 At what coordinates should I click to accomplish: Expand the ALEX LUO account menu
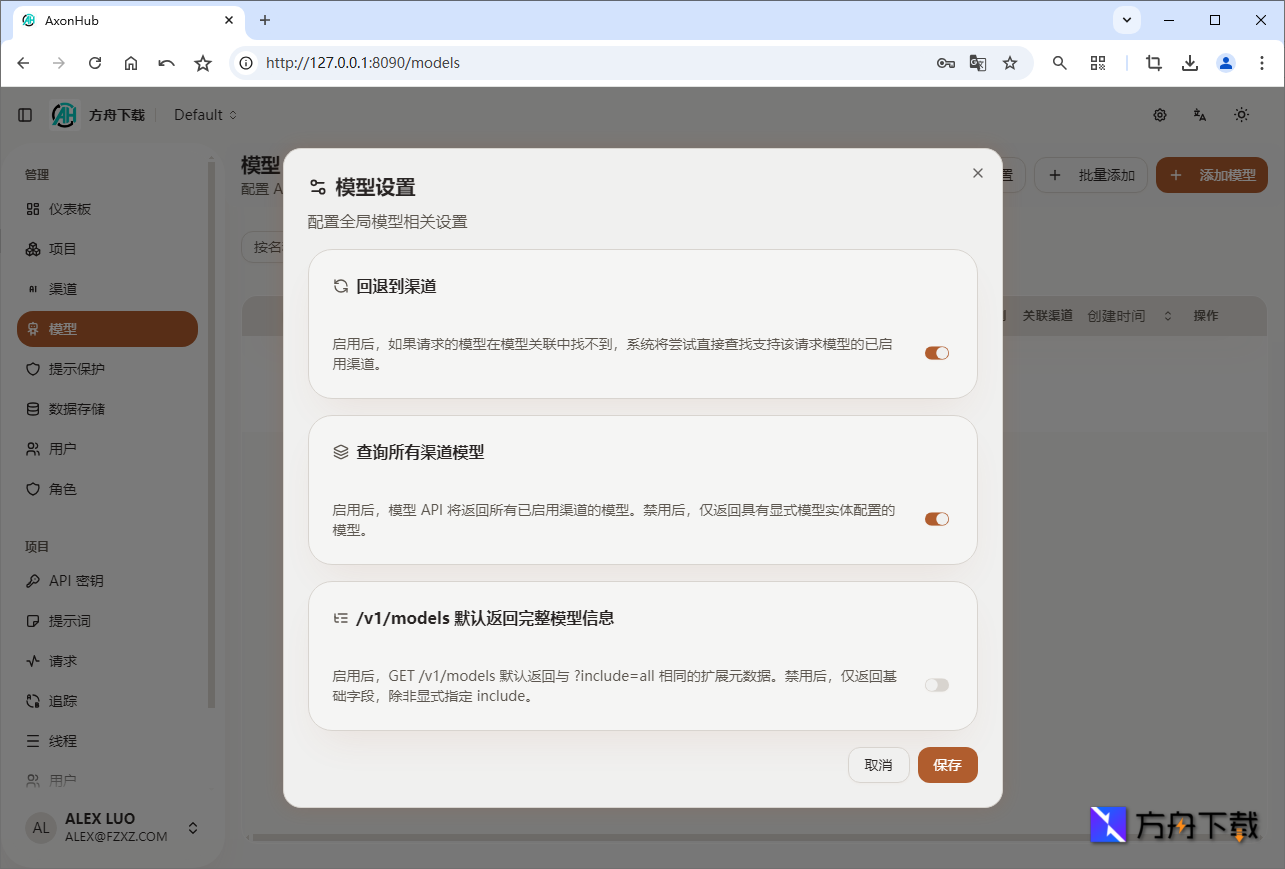point(112,827)
